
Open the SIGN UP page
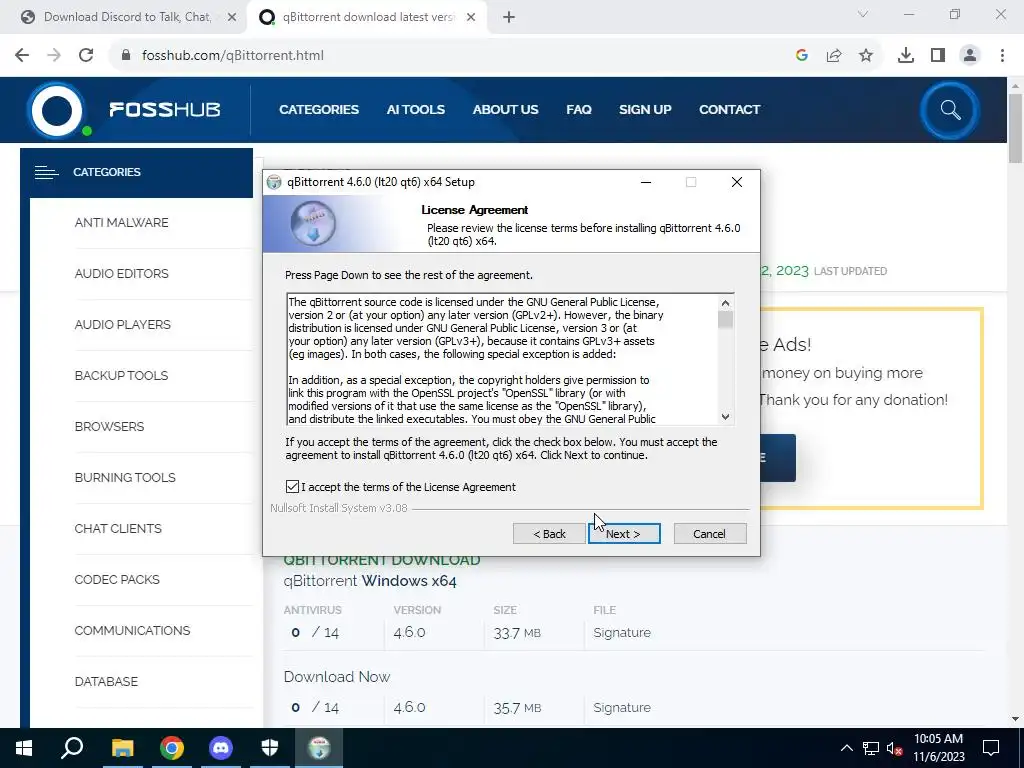[x=645, y=110]
